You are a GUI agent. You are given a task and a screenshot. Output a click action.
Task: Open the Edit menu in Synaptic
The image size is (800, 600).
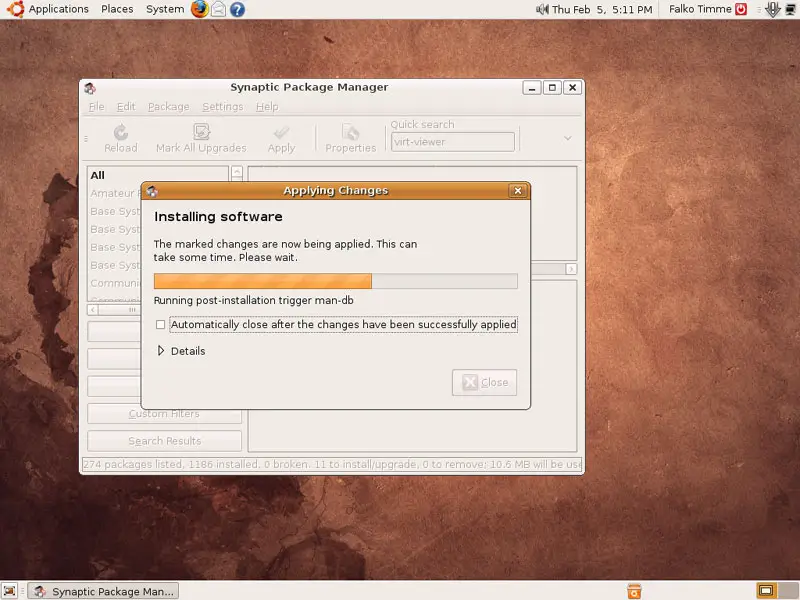tap(126, 107)
